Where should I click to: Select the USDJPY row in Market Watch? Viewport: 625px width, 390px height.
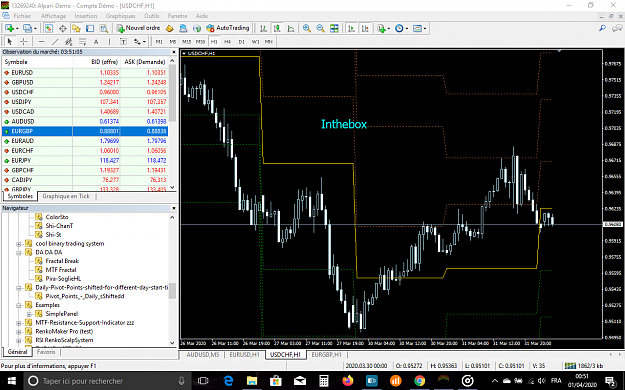85,102
